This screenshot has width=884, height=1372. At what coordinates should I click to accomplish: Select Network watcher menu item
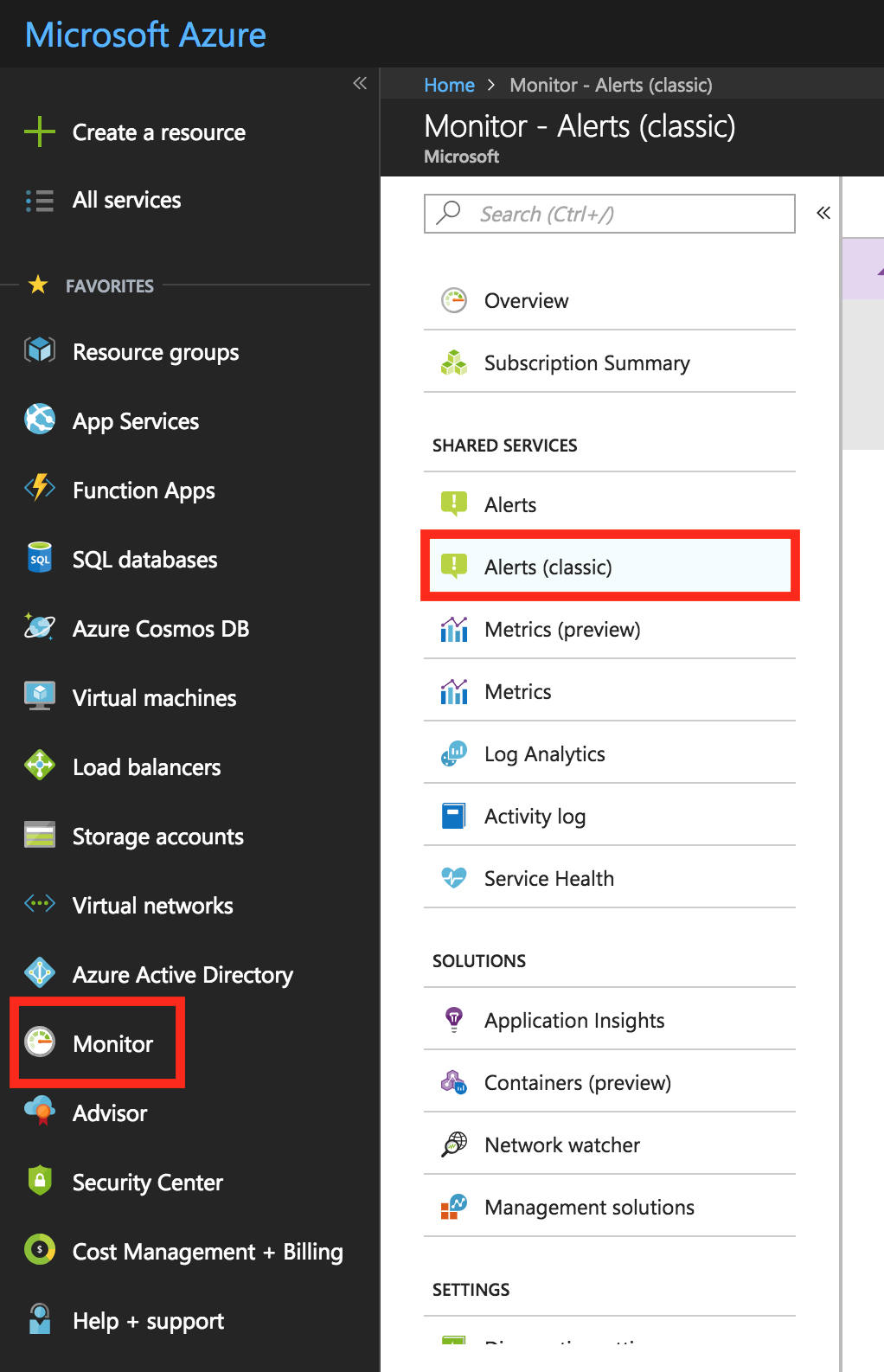(610, 1144)
